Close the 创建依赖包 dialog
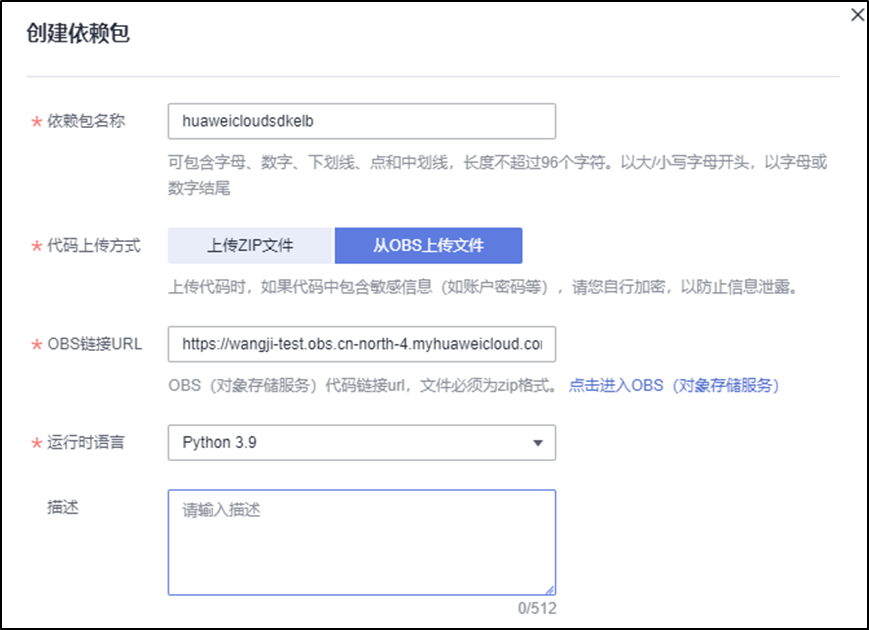Image resolution: width=869 pixels, height=630 pixels. click(857, 15)
